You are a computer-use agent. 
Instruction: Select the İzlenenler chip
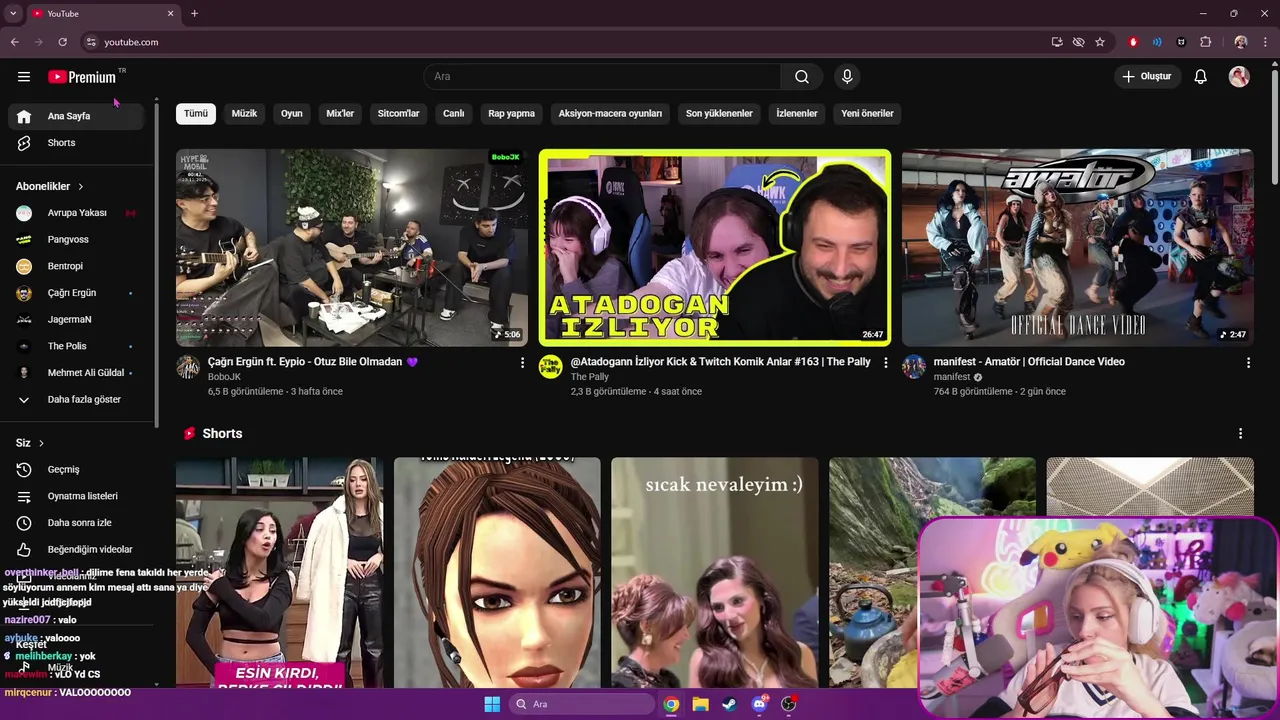click(797, 113)
